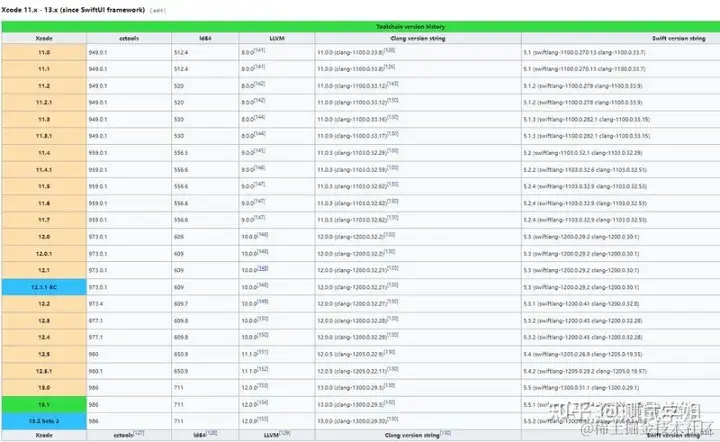Select the Xcode 12.0.1 row label
The height and width of the screenshot is (442, 720).
pyautogui.click(x=44, y=253)
